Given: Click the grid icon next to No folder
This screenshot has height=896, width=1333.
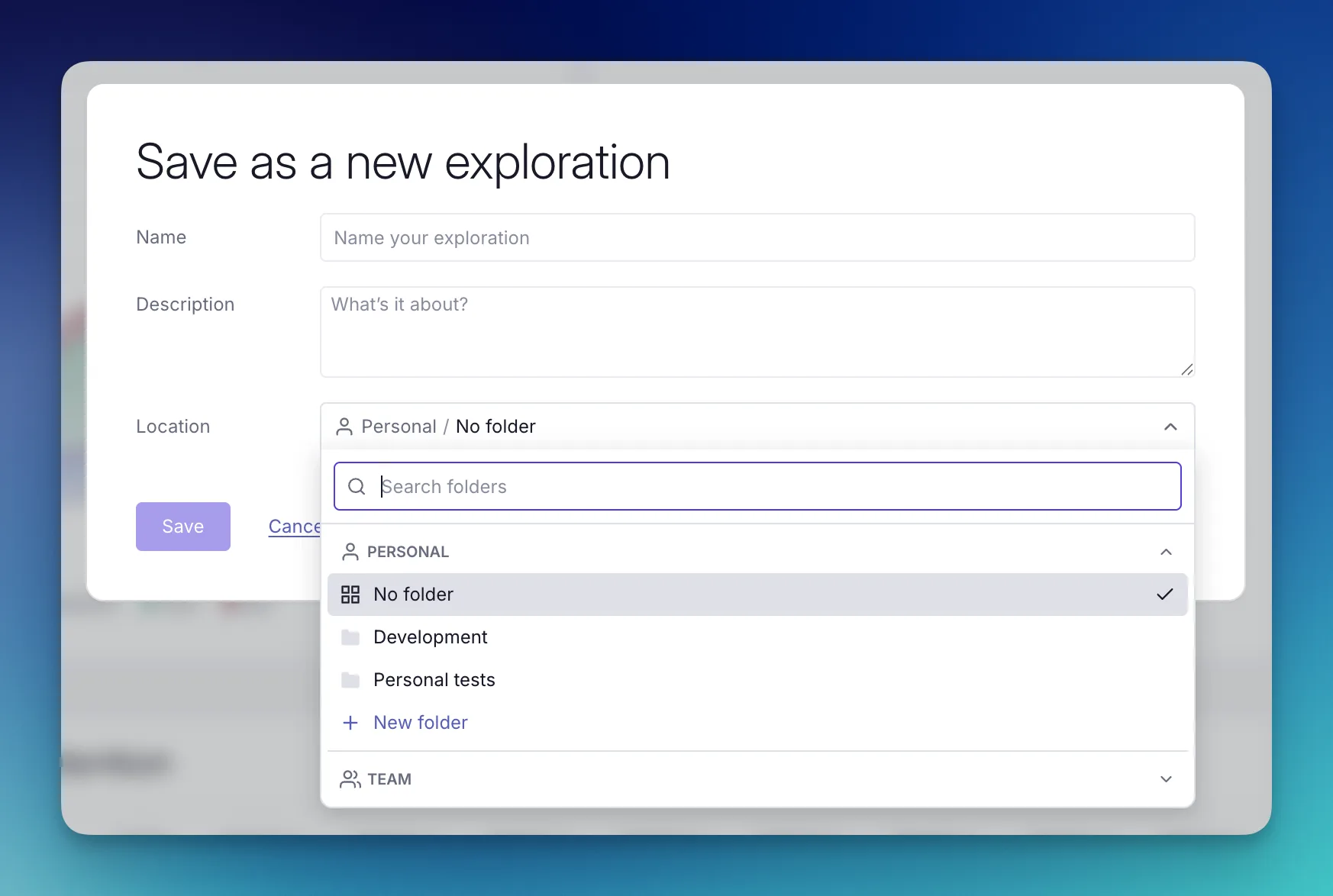Looking at the screenshot, I should [350, 595].
